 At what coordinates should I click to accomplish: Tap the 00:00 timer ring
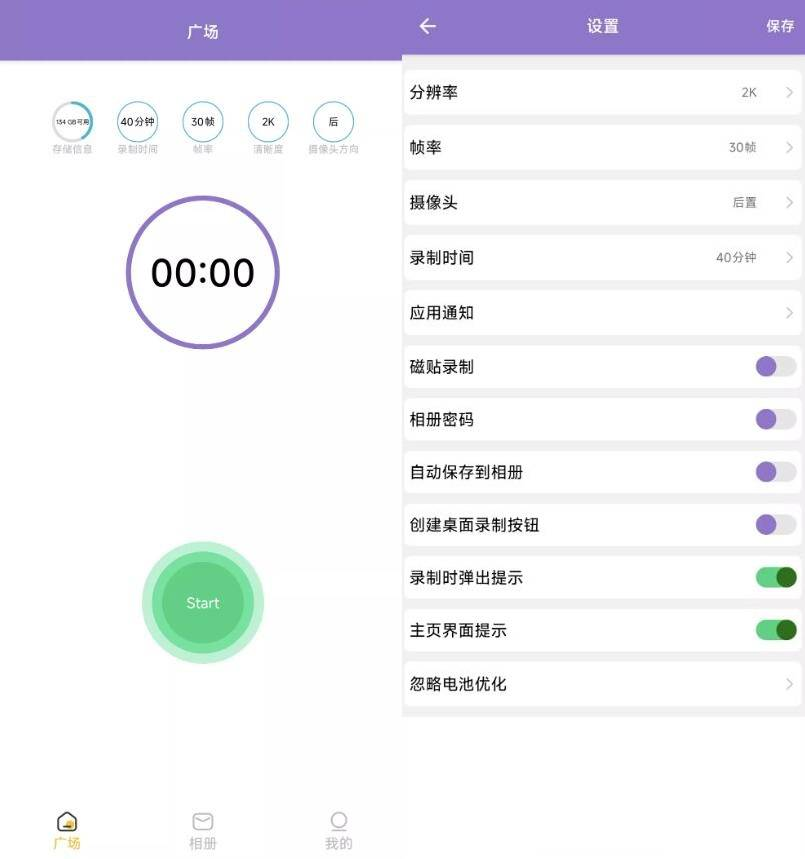point(203,272)
